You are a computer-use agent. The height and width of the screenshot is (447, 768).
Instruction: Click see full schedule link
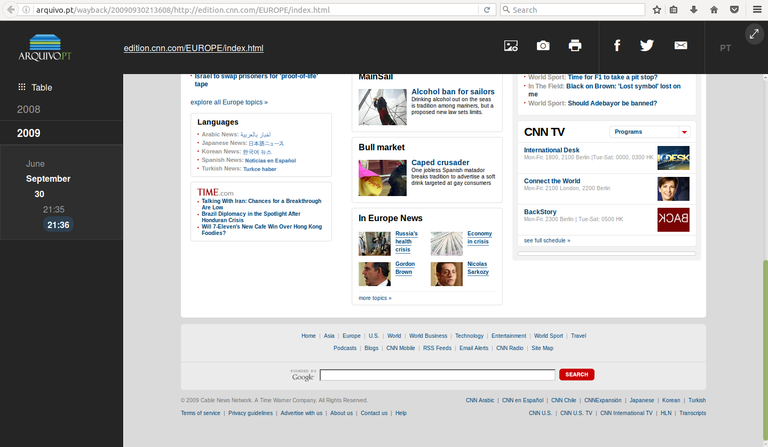(547, 240)
